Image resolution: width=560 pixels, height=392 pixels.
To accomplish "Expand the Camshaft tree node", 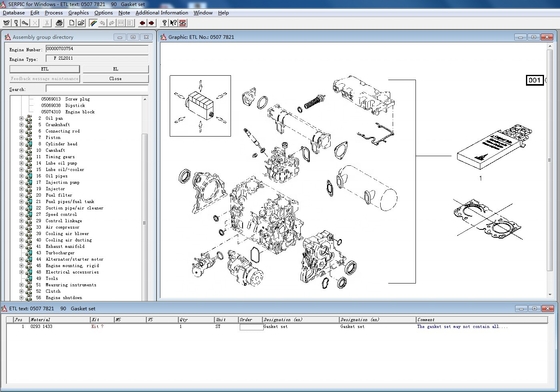I will point(21,150).
